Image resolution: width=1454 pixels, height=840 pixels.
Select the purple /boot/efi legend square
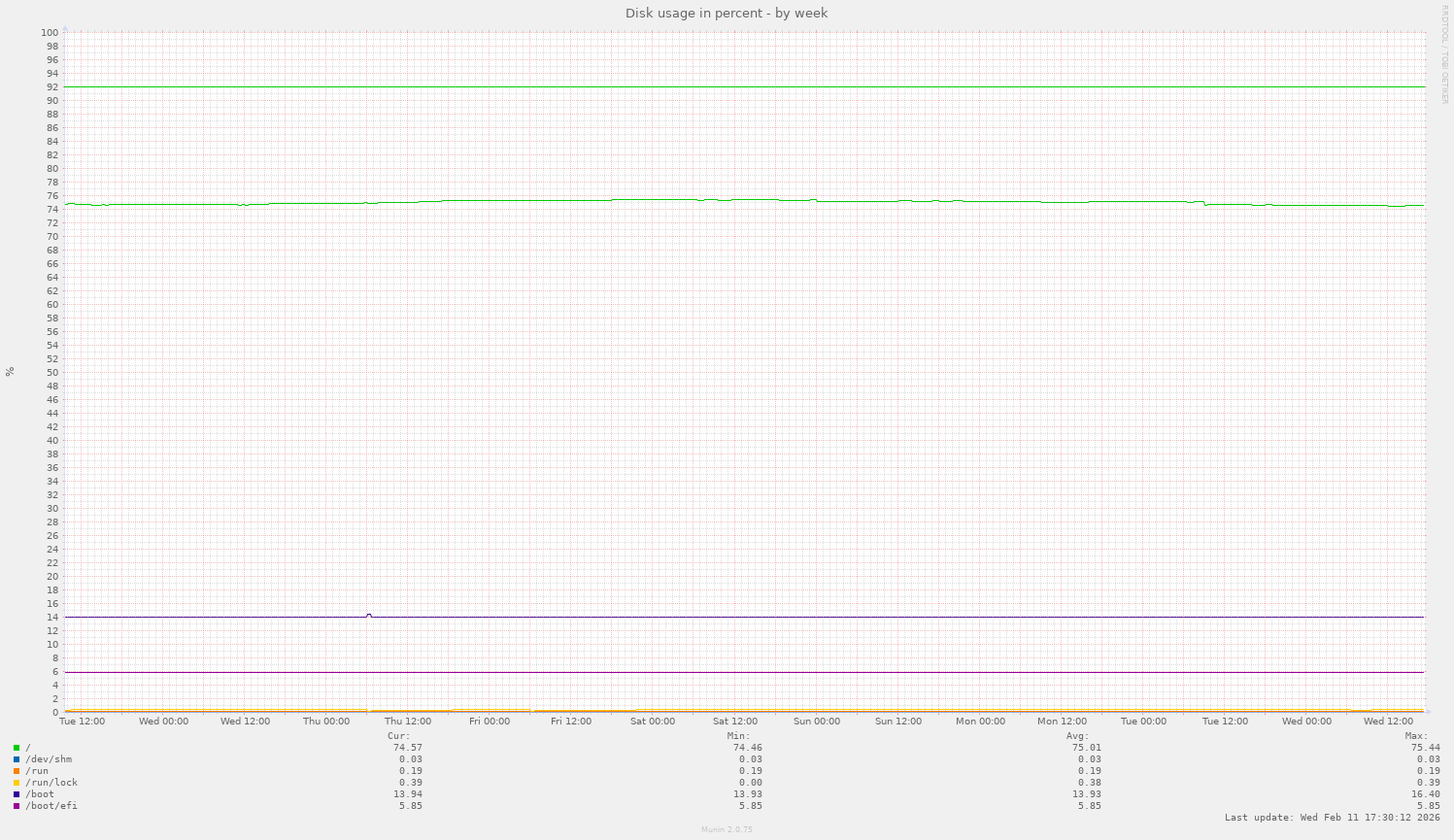click(16, 805)
